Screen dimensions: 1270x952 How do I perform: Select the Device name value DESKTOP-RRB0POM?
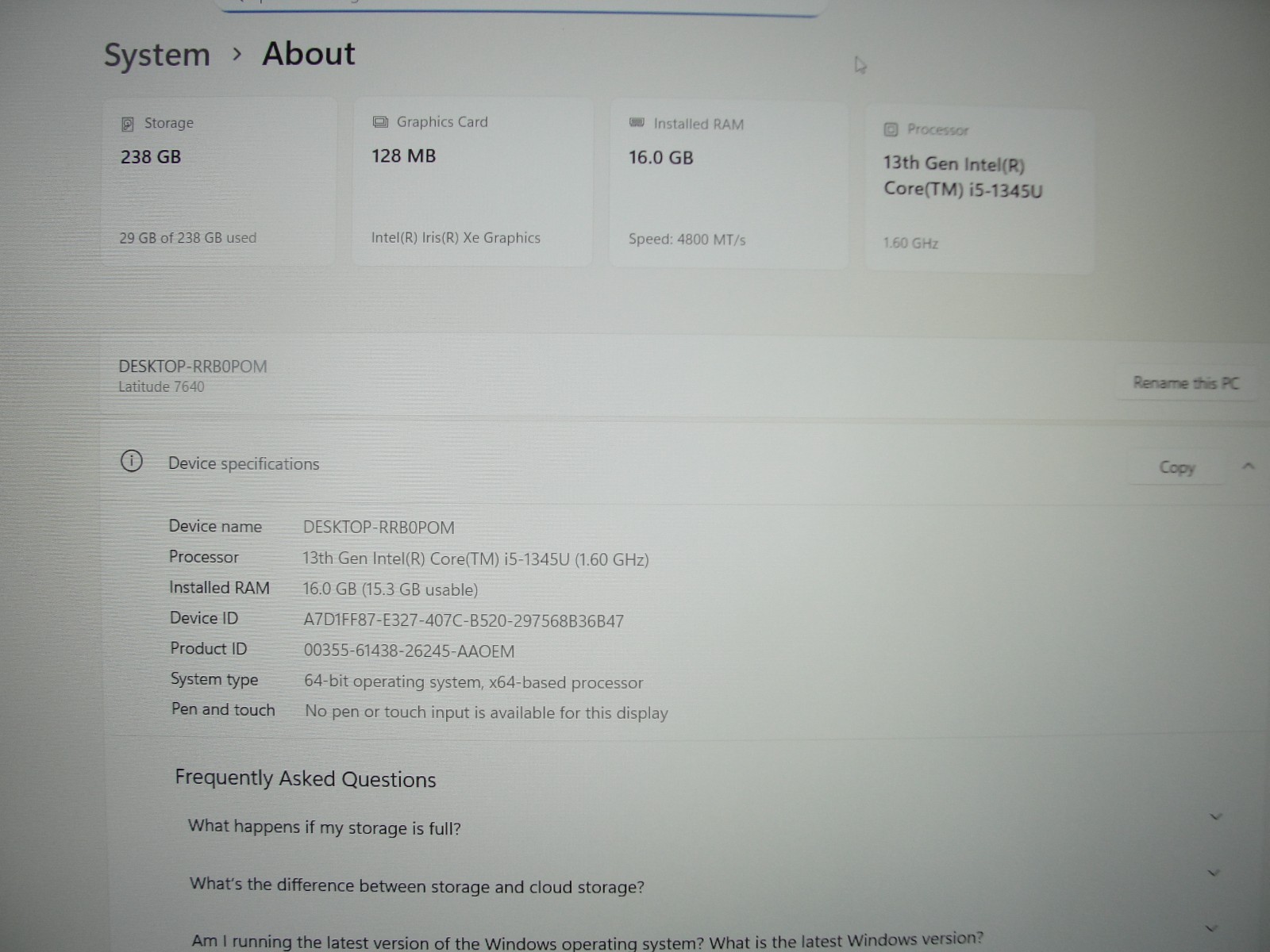click(x=379, y=528)
